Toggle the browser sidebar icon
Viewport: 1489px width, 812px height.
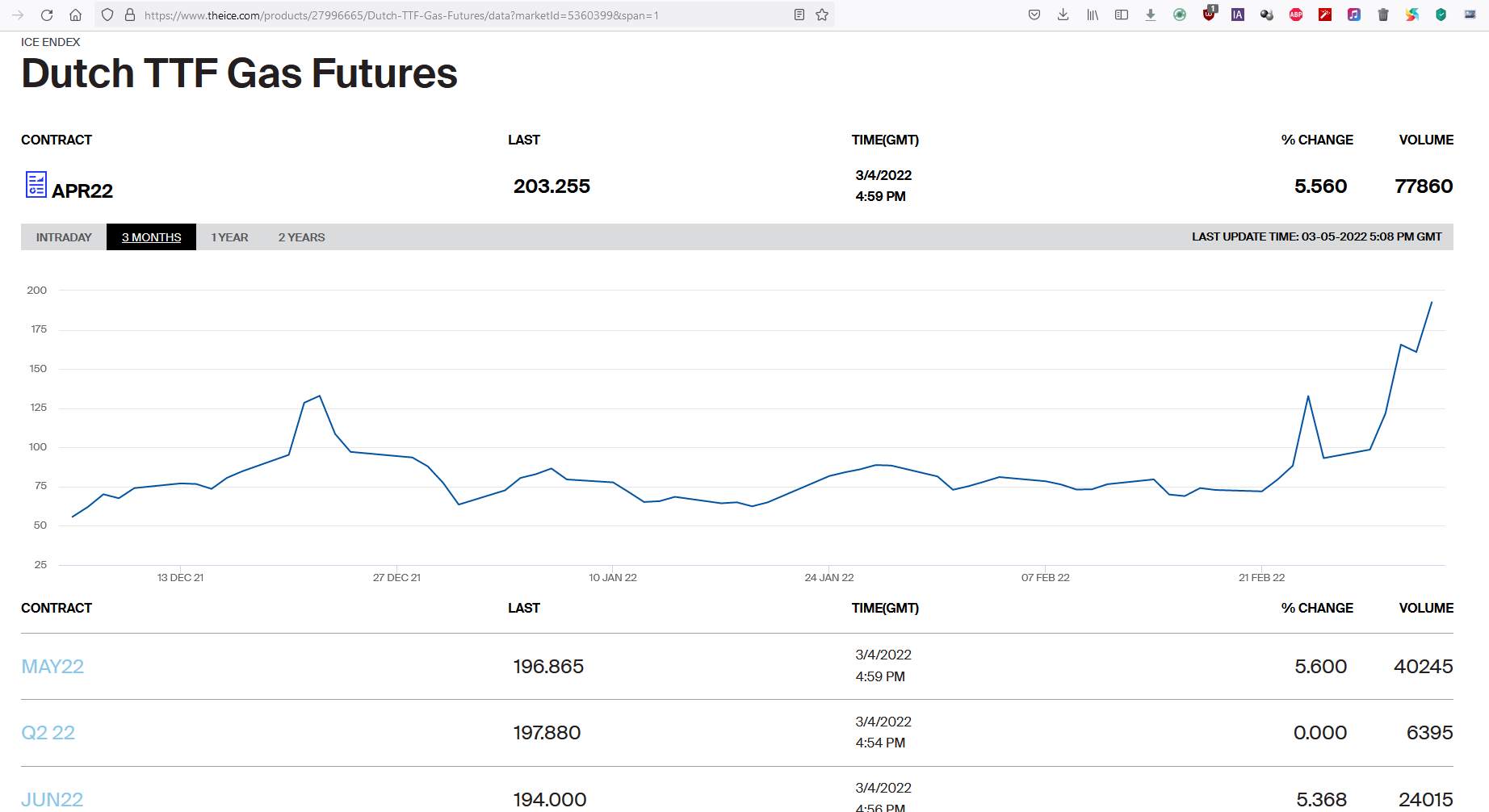[x=1121, y=15]
